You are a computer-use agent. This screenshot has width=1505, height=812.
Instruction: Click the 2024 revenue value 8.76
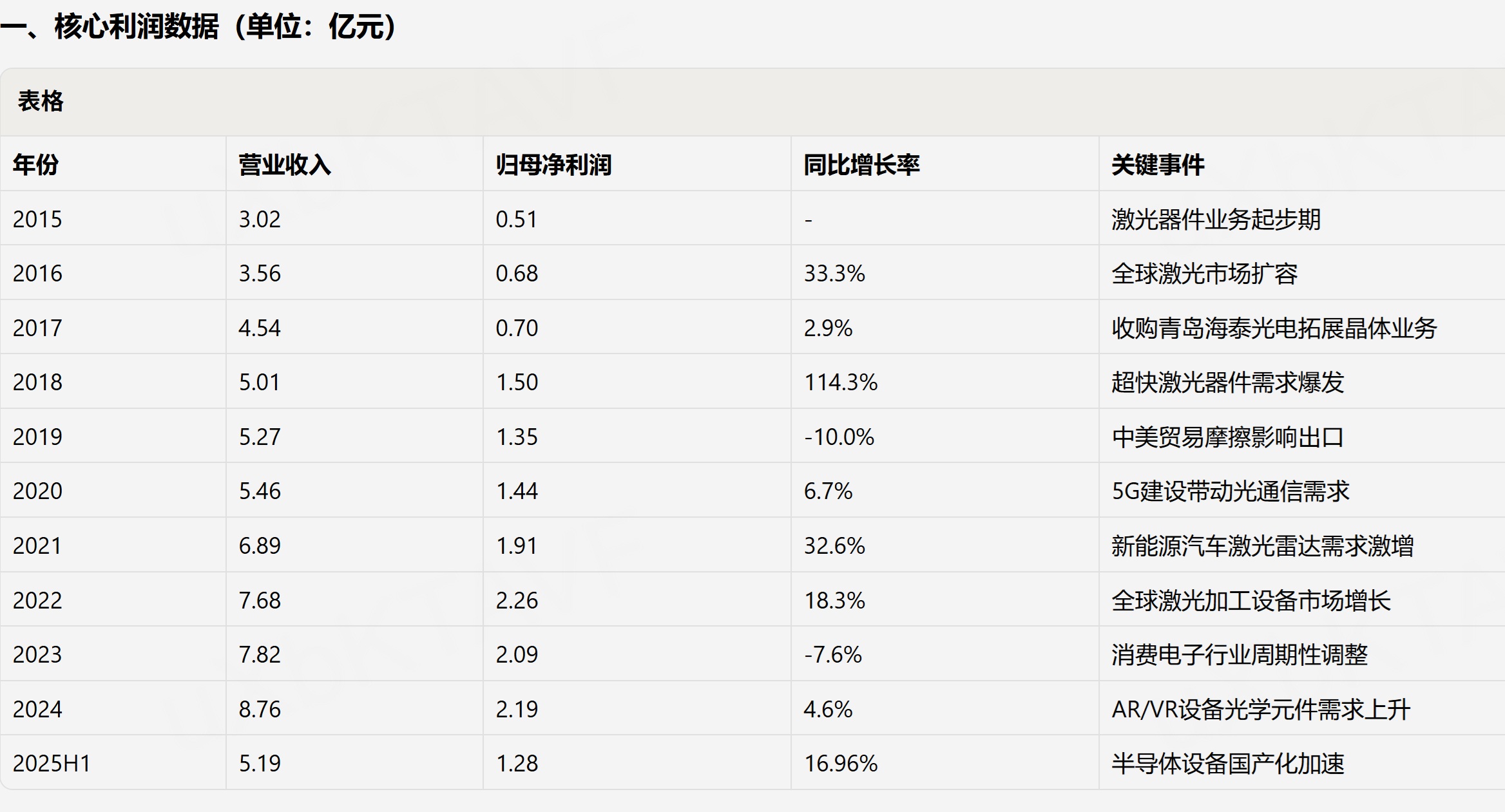(x=260, y=709)
